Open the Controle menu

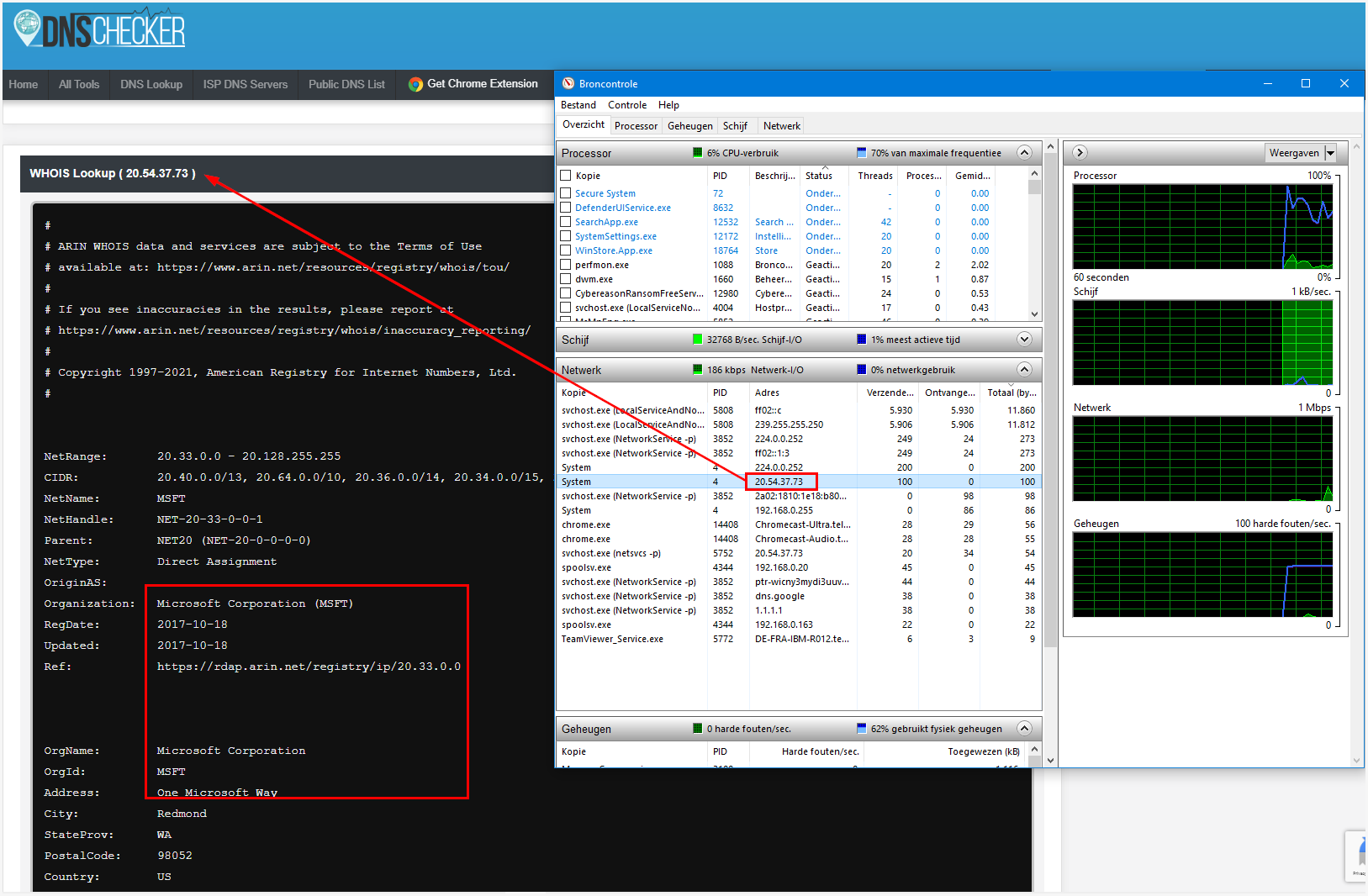627,105
